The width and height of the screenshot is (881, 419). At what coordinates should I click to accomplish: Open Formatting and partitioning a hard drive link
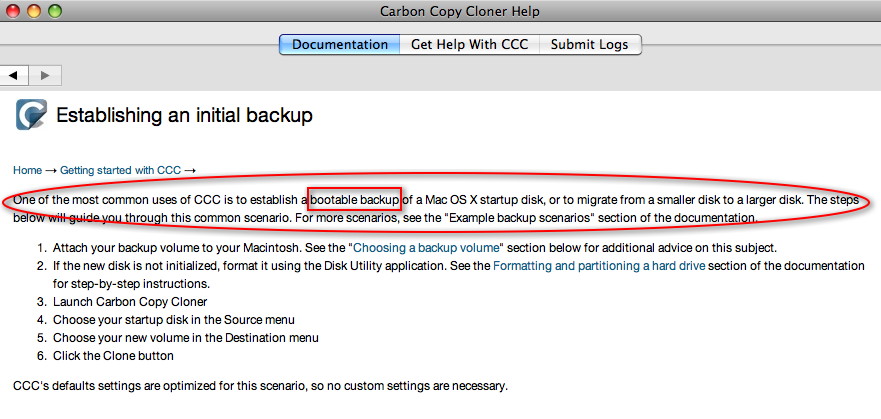599,266
